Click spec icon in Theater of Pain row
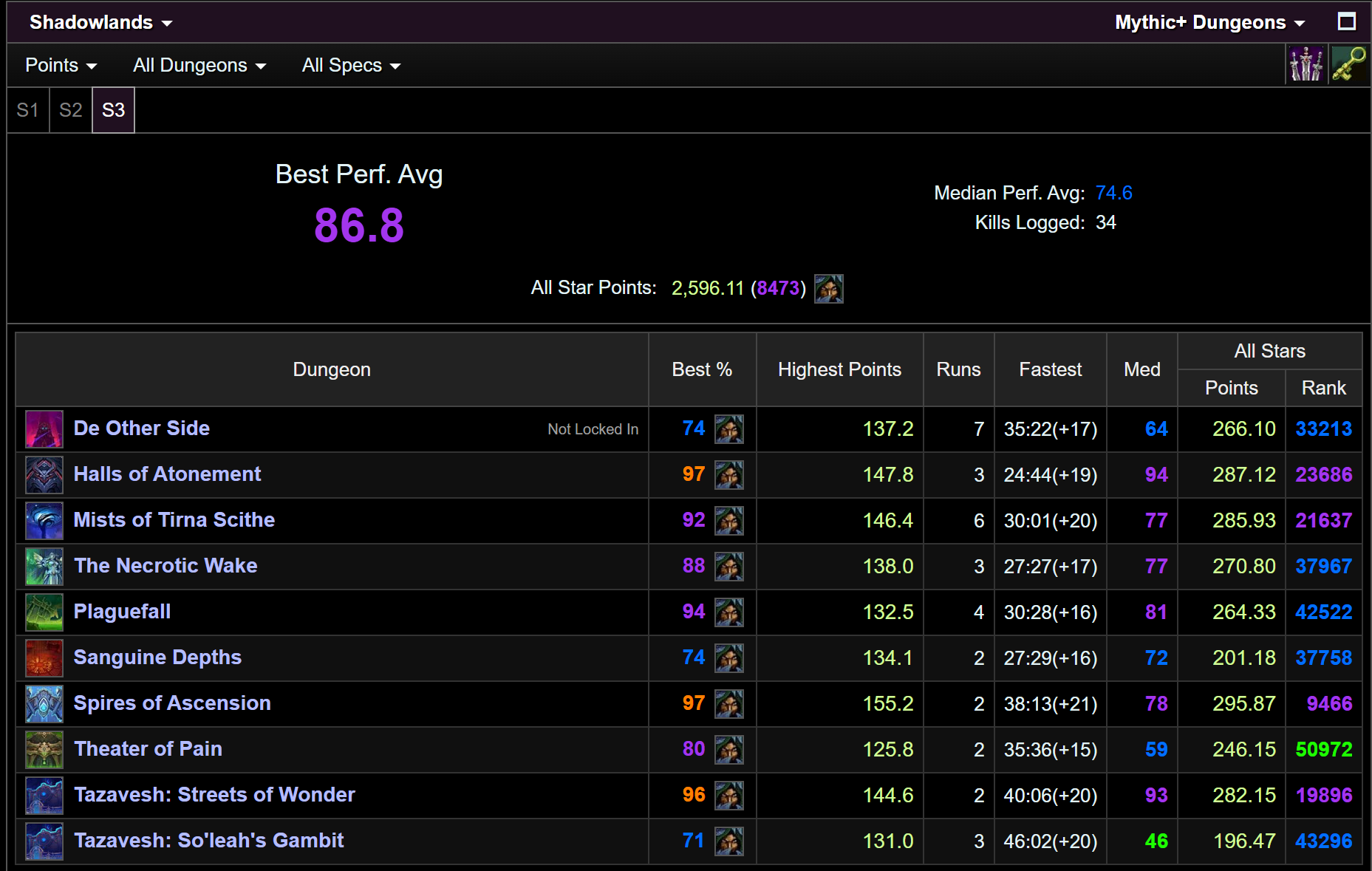This screenshot has height=871, width=1372. coord(729,750)
